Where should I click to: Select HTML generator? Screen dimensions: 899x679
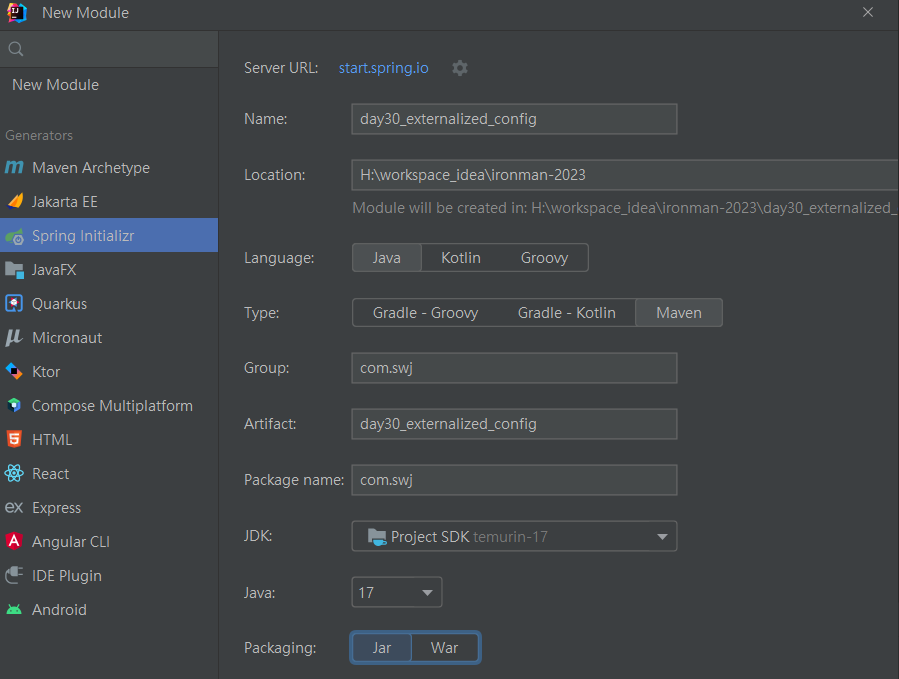point(109,439)
